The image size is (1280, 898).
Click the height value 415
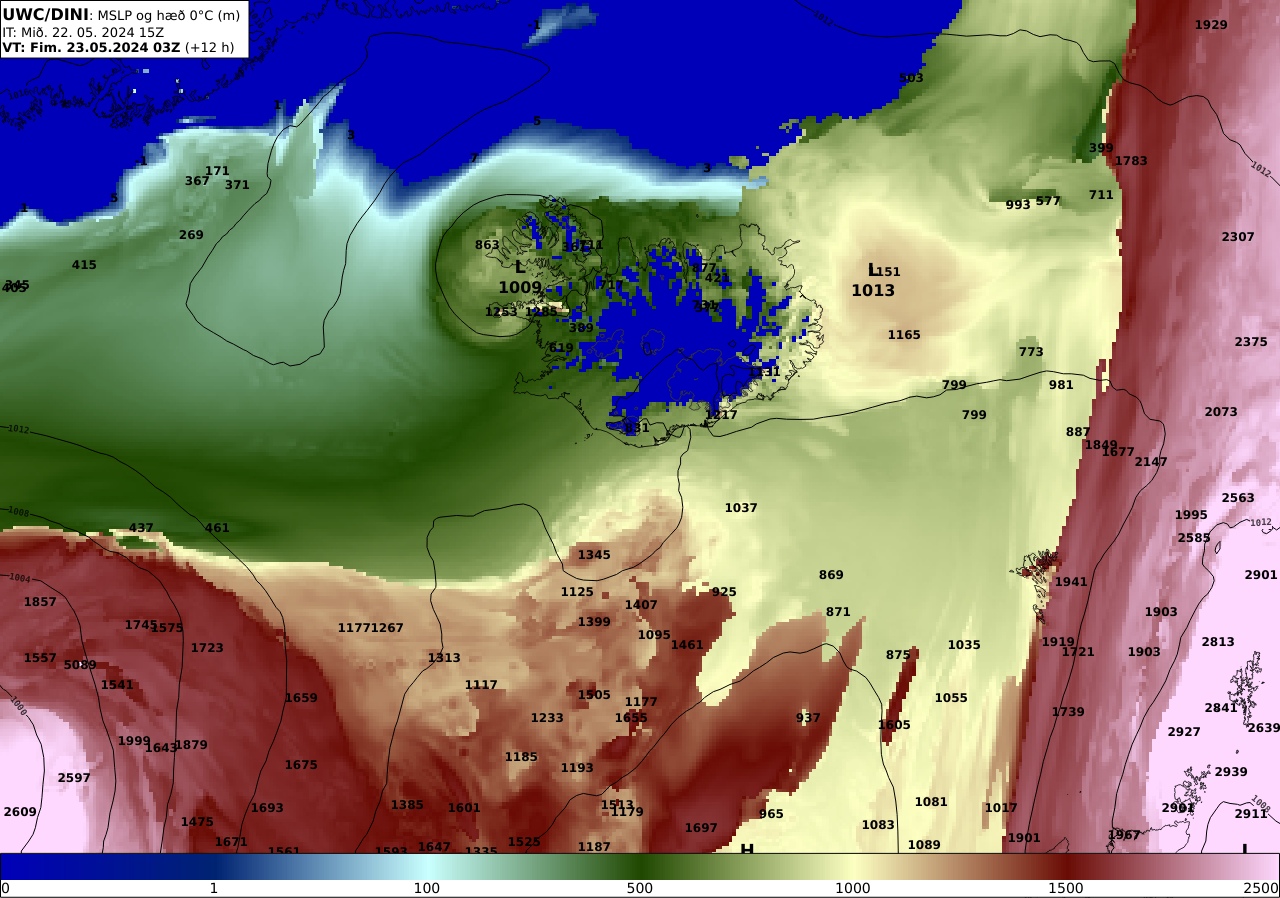coord(84,265)
